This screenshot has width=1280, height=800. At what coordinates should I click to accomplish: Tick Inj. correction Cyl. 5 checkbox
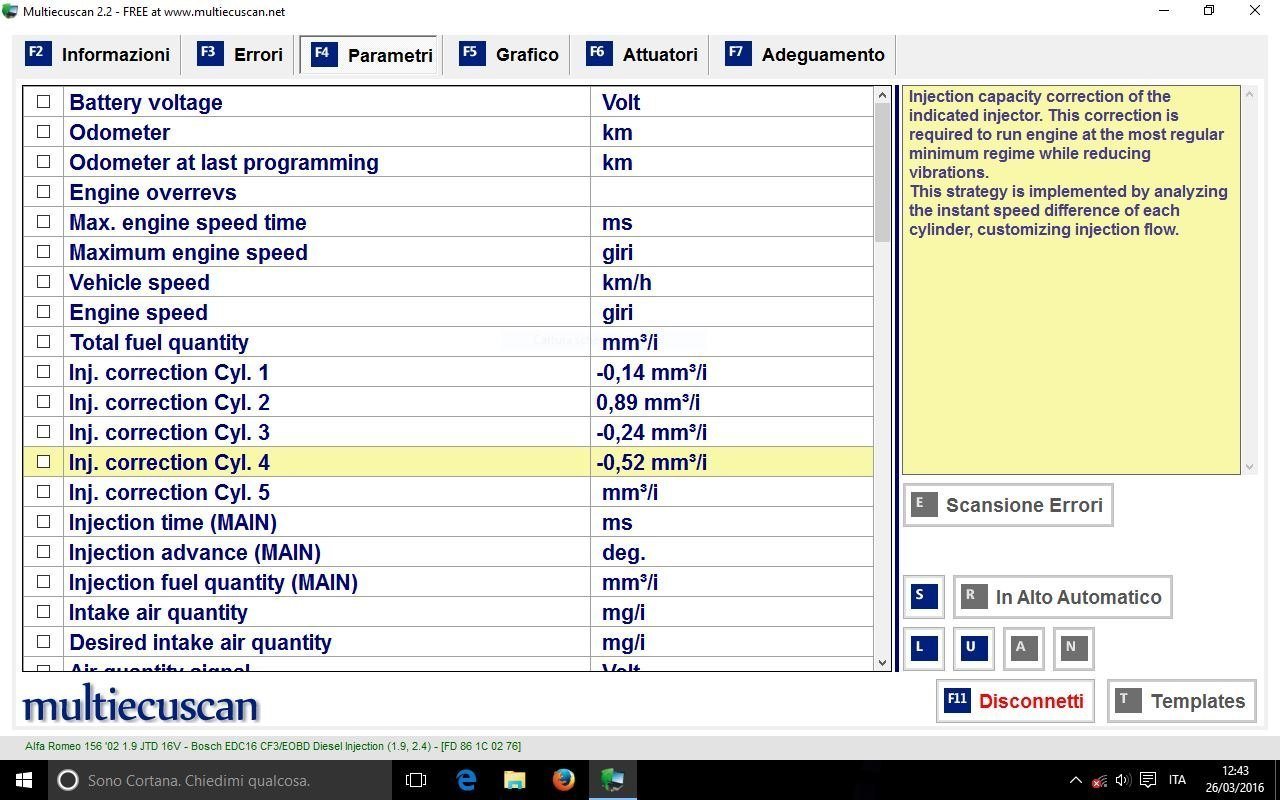coord(43,491)
